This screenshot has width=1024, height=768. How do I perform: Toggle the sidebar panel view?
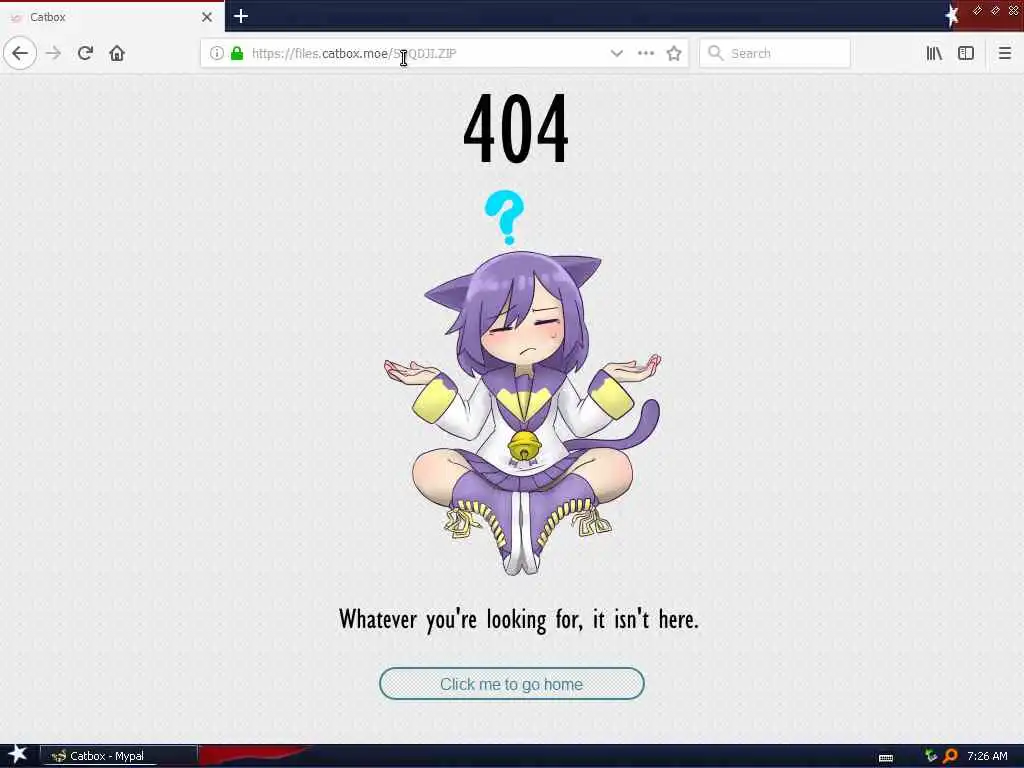coord(966,53)
